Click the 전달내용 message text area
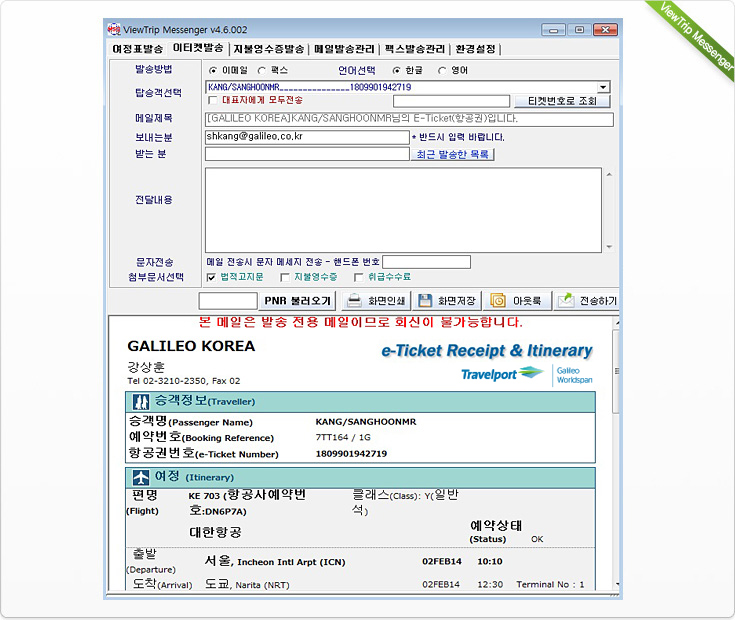Viewport: 735px width, 620px height. [403, 209]
